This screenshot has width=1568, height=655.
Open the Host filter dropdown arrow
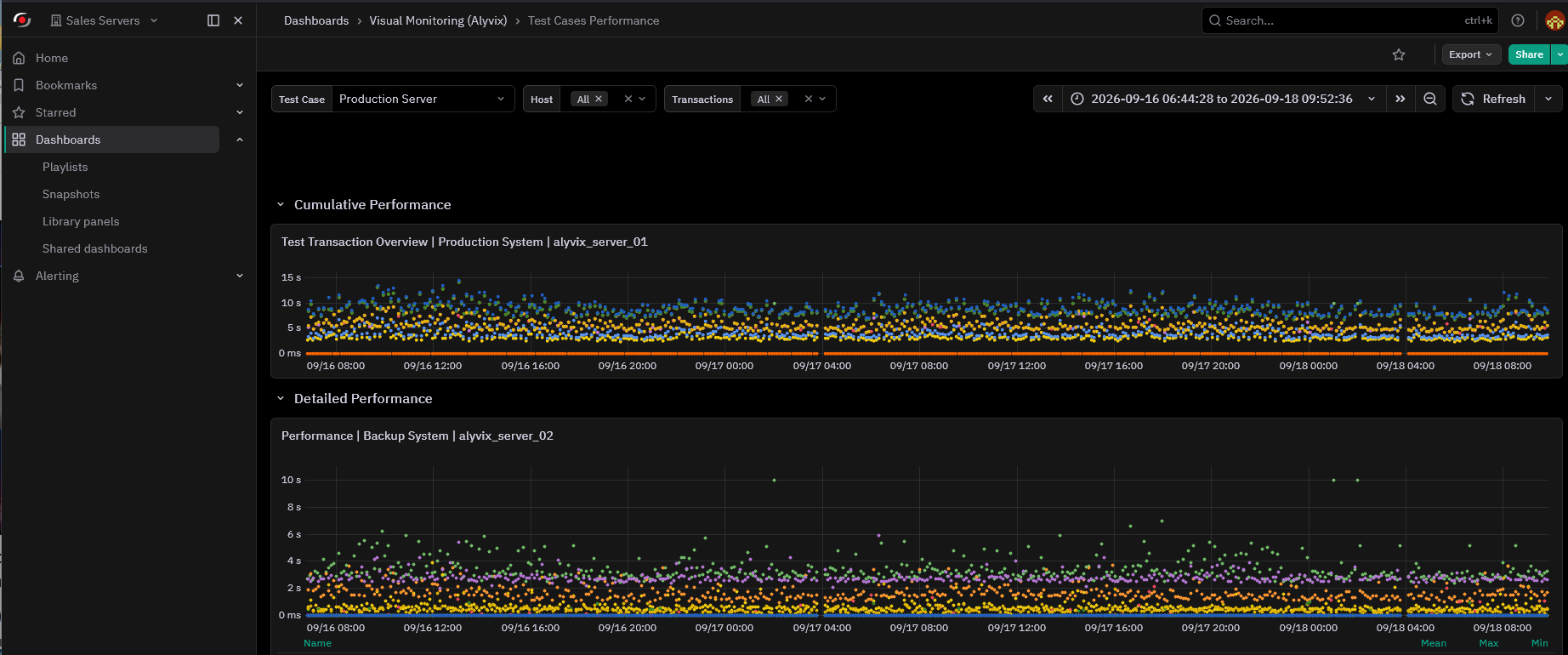pos(643,99)
